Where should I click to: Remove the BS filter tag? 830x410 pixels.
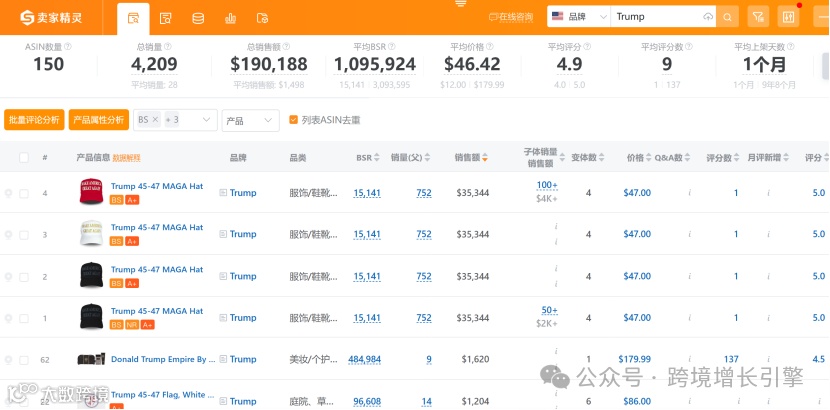point(156,120)
